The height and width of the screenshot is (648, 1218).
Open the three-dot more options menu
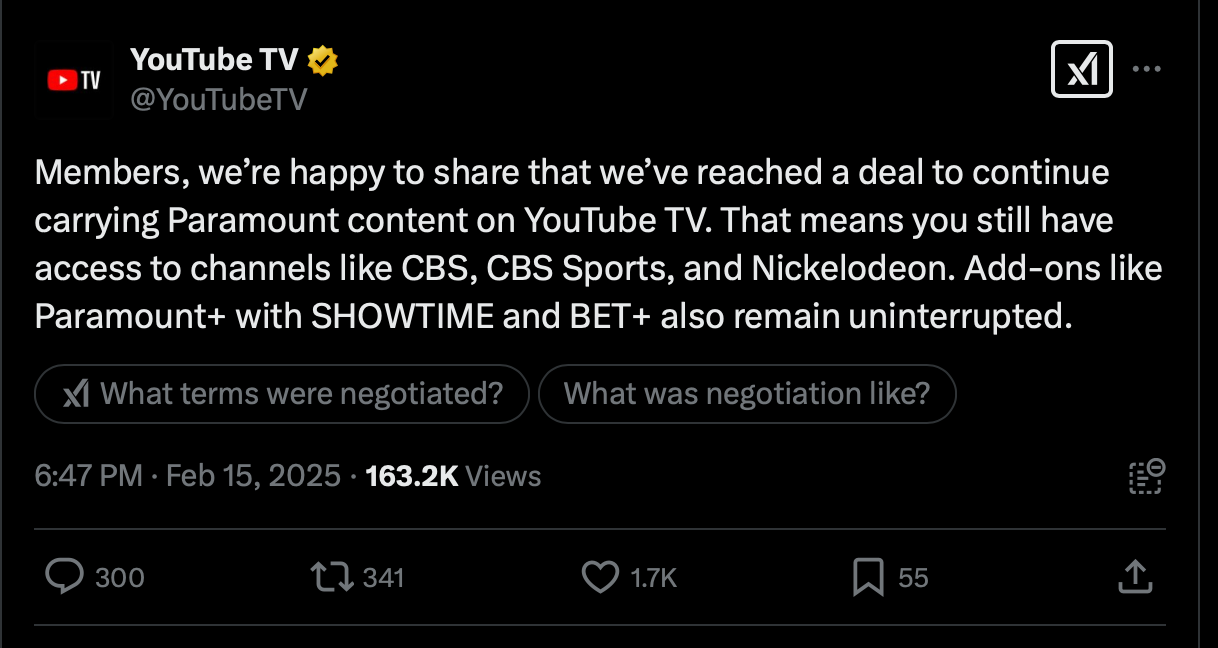pos(1146,69)
